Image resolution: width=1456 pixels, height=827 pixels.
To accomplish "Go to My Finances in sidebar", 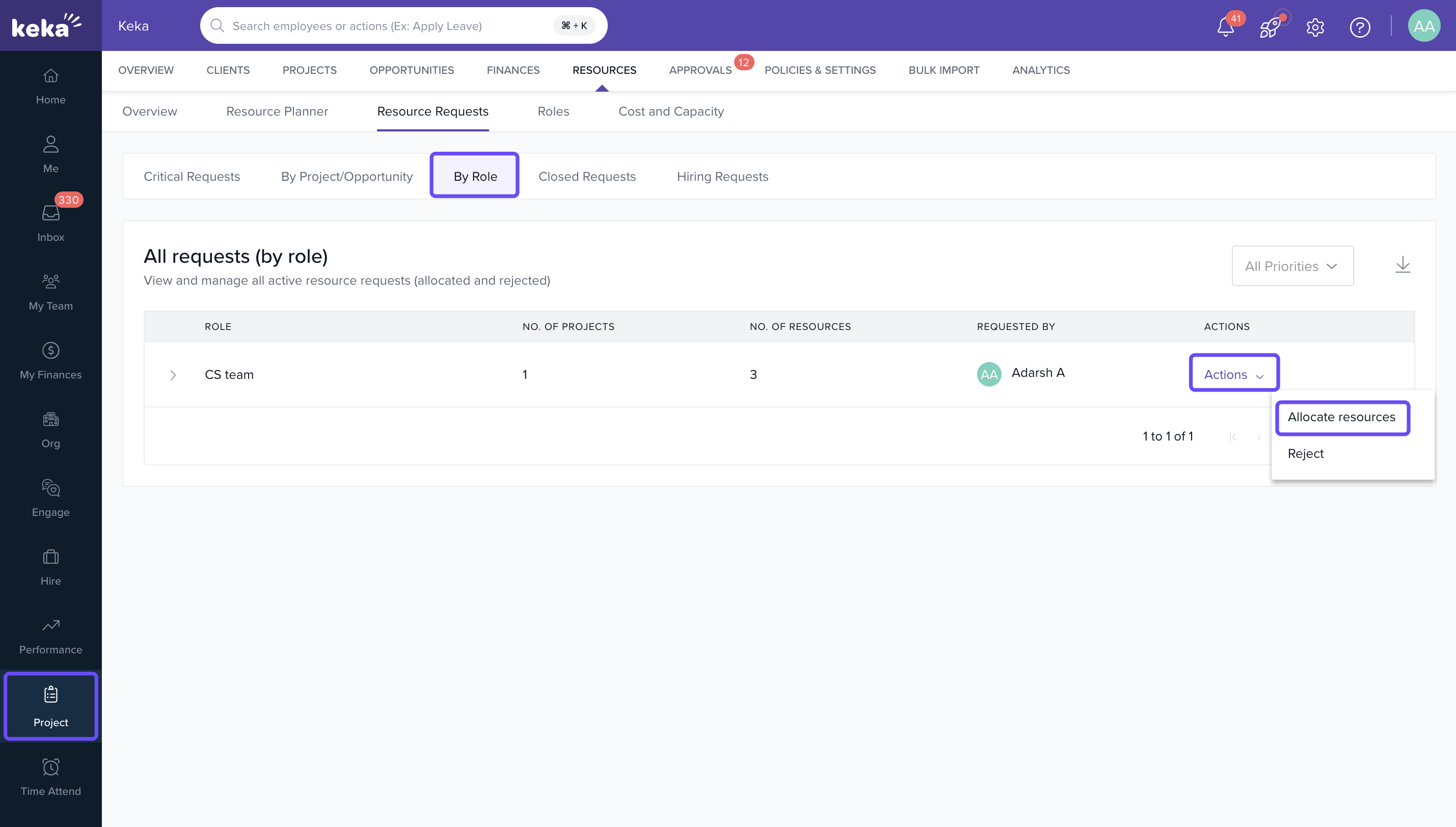I will (50, 360).
